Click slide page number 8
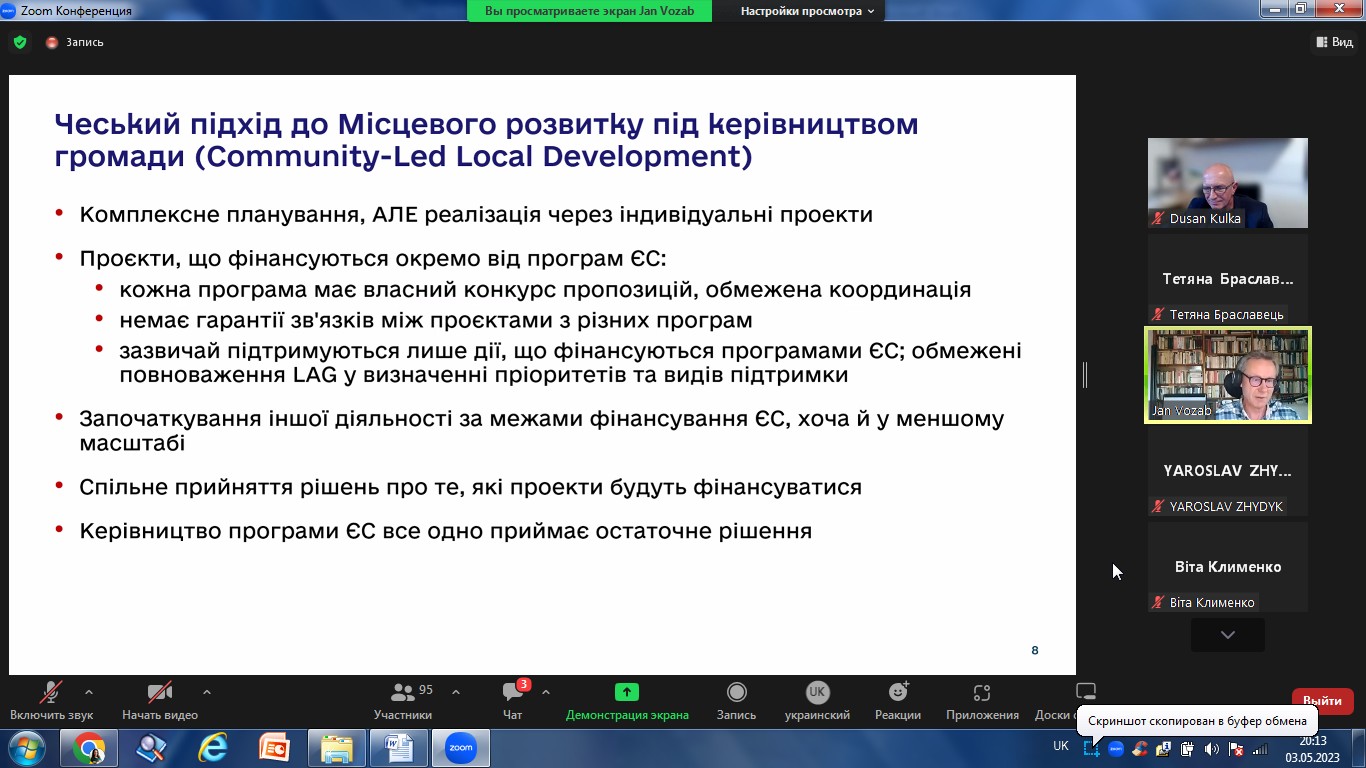 [1035, 650]
